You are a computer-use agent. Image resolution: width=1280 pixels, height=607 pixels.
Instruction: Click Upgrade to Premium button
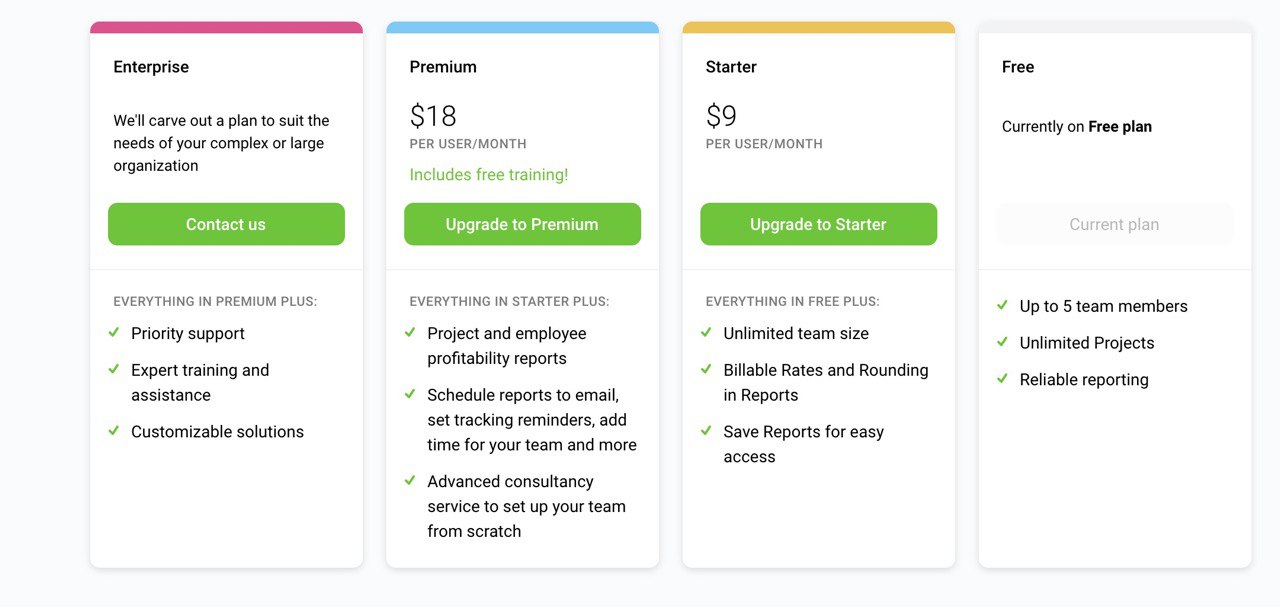coord(522,224)
